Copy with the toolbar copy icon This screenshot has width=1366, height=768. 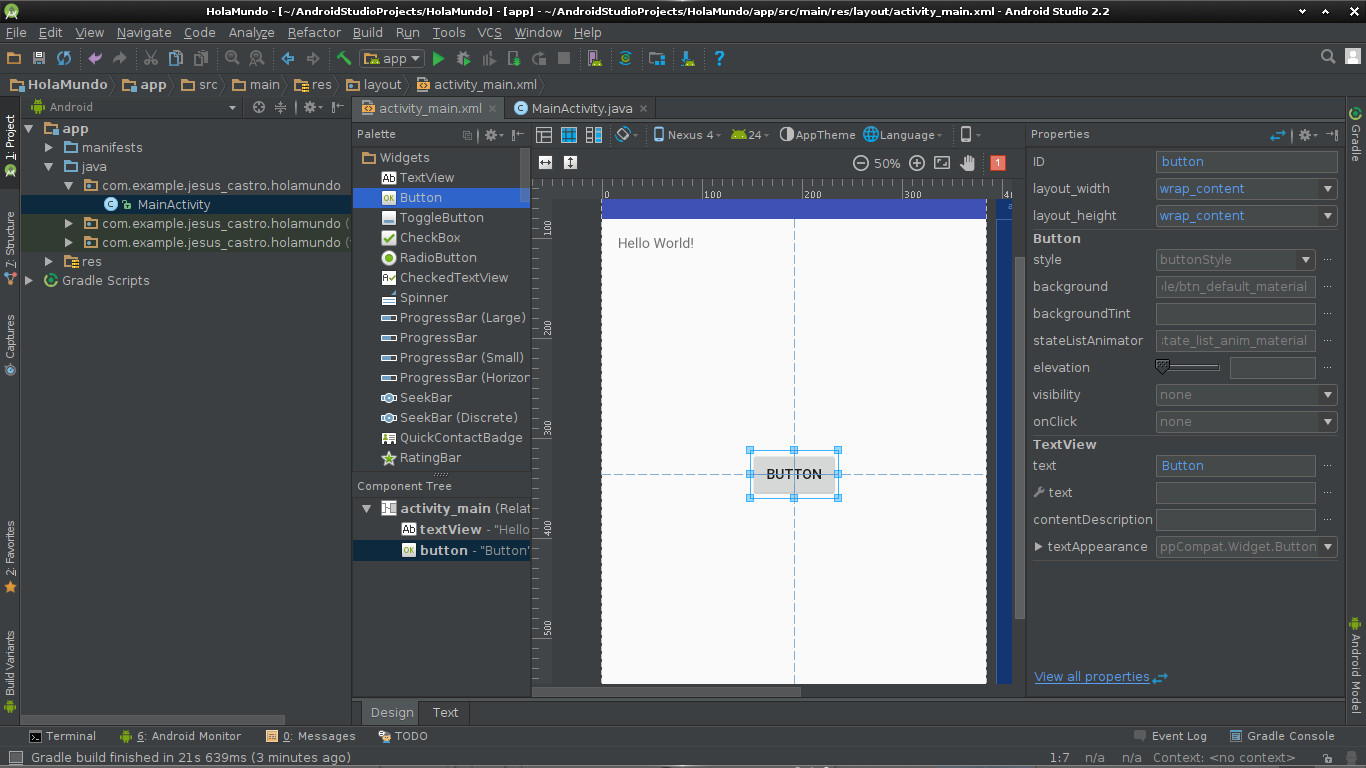pos(176,58)
